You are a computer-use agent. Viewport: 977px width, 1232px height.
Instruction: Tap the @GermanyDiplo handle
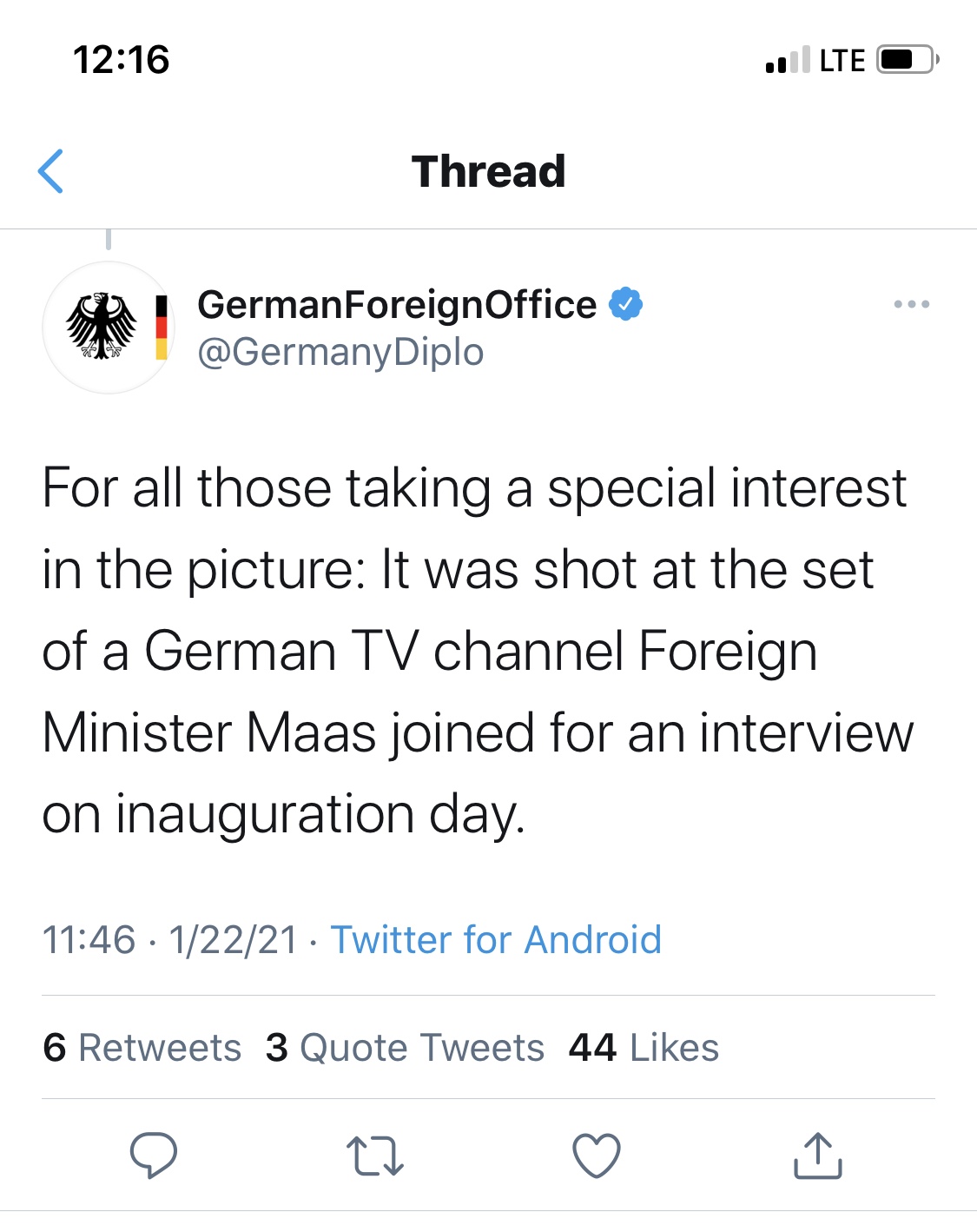pos(340,353)
